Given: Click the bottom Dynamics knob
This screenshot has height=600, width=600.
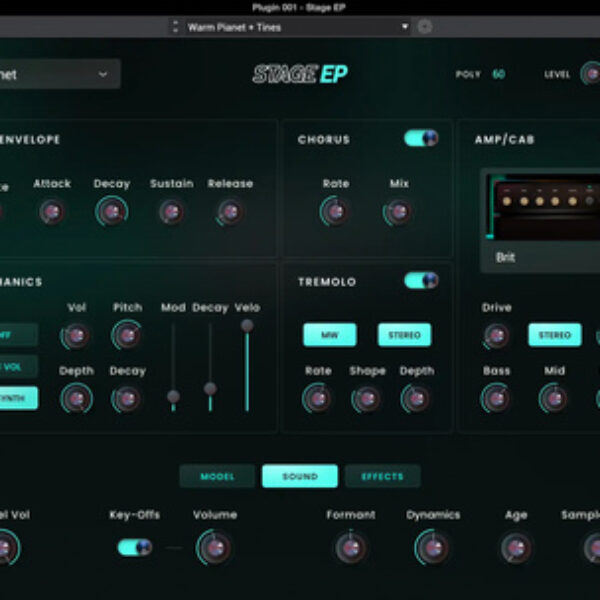Looking at the screenshot, I should (432, 548).
